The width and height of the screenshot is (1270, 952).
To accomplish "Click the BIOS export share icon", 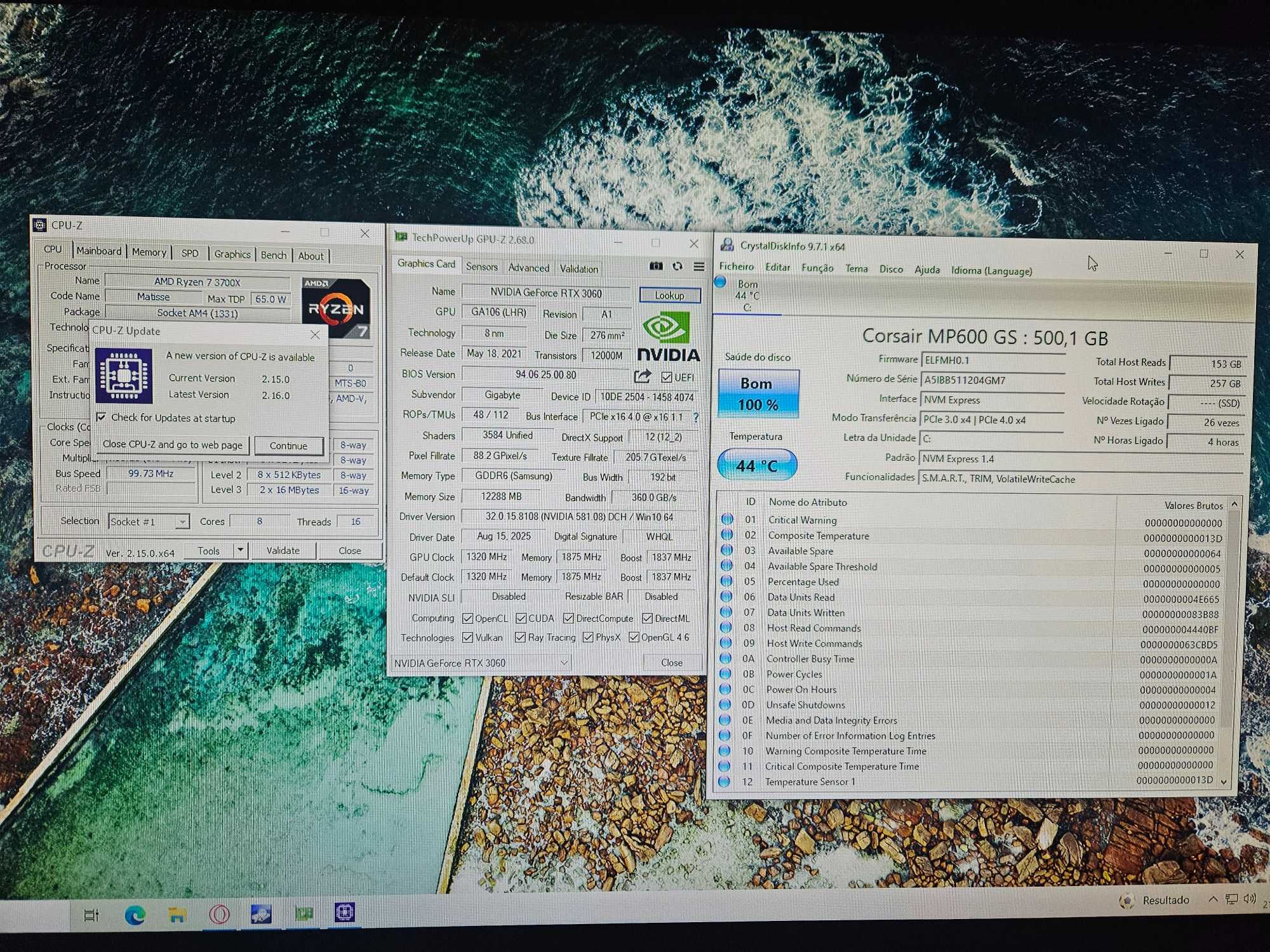I will pos(643,376).
